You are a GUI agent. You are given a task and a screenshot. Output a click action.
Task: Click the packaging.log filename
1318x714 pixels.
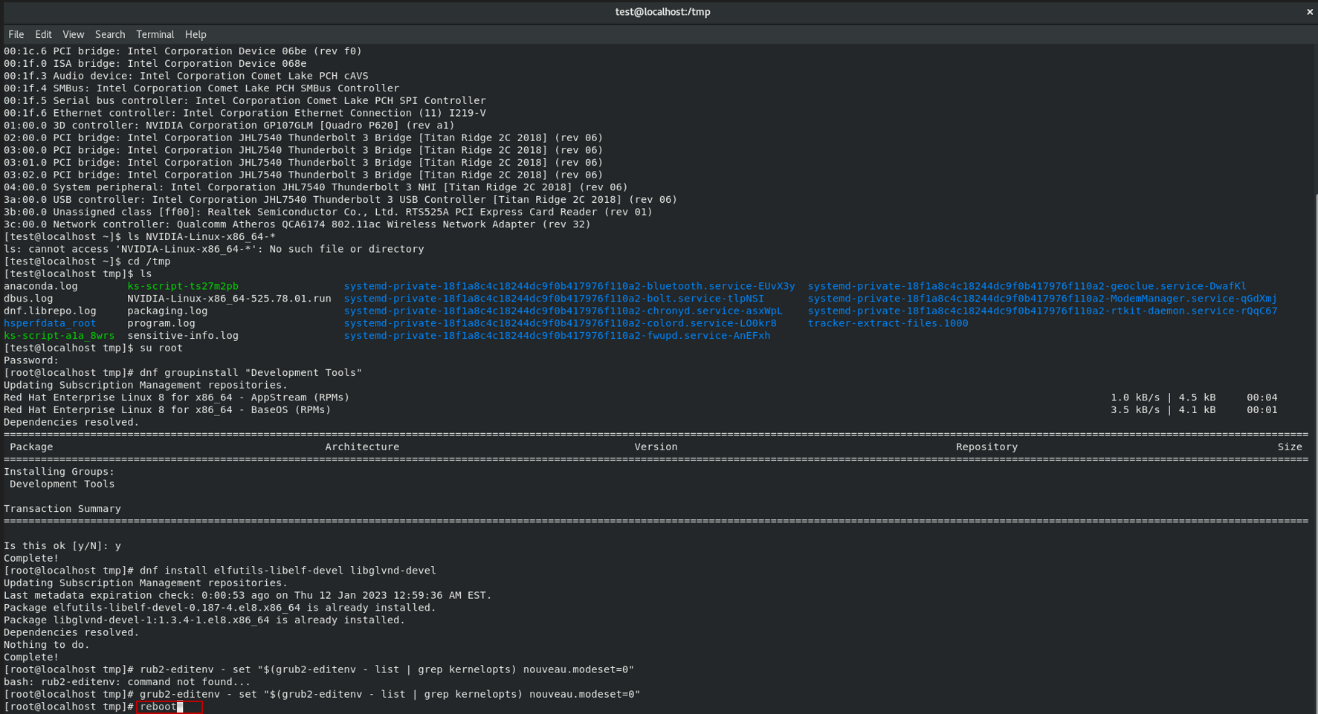pos(167,311)
